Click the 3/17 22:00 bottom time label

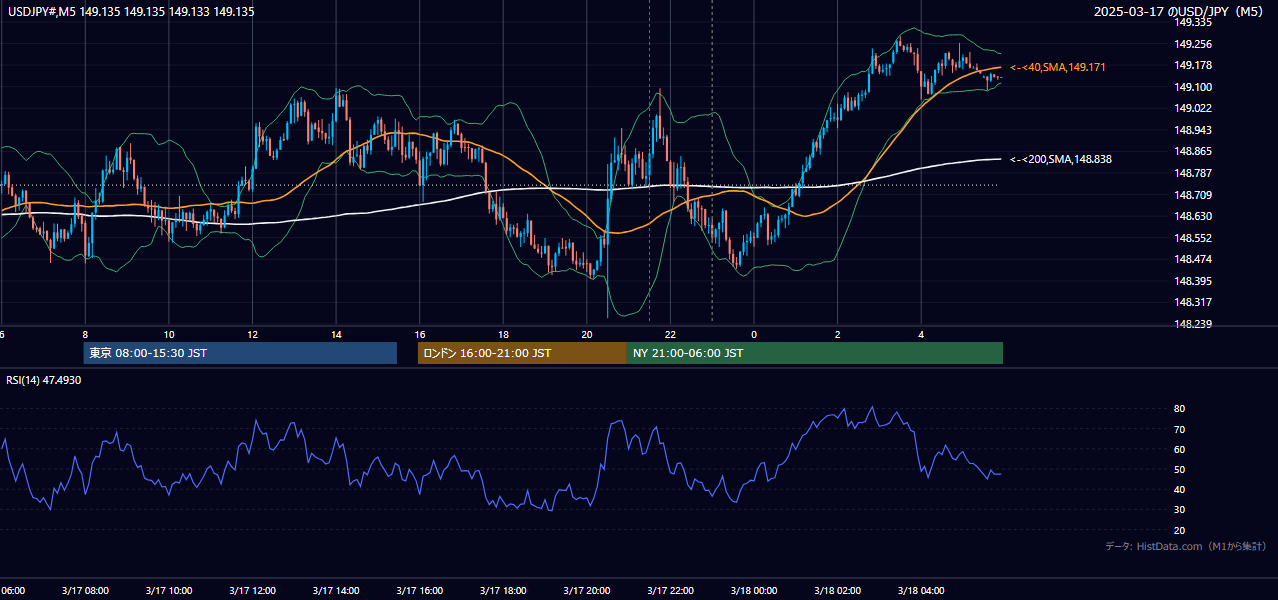click(x=670, y=591)
